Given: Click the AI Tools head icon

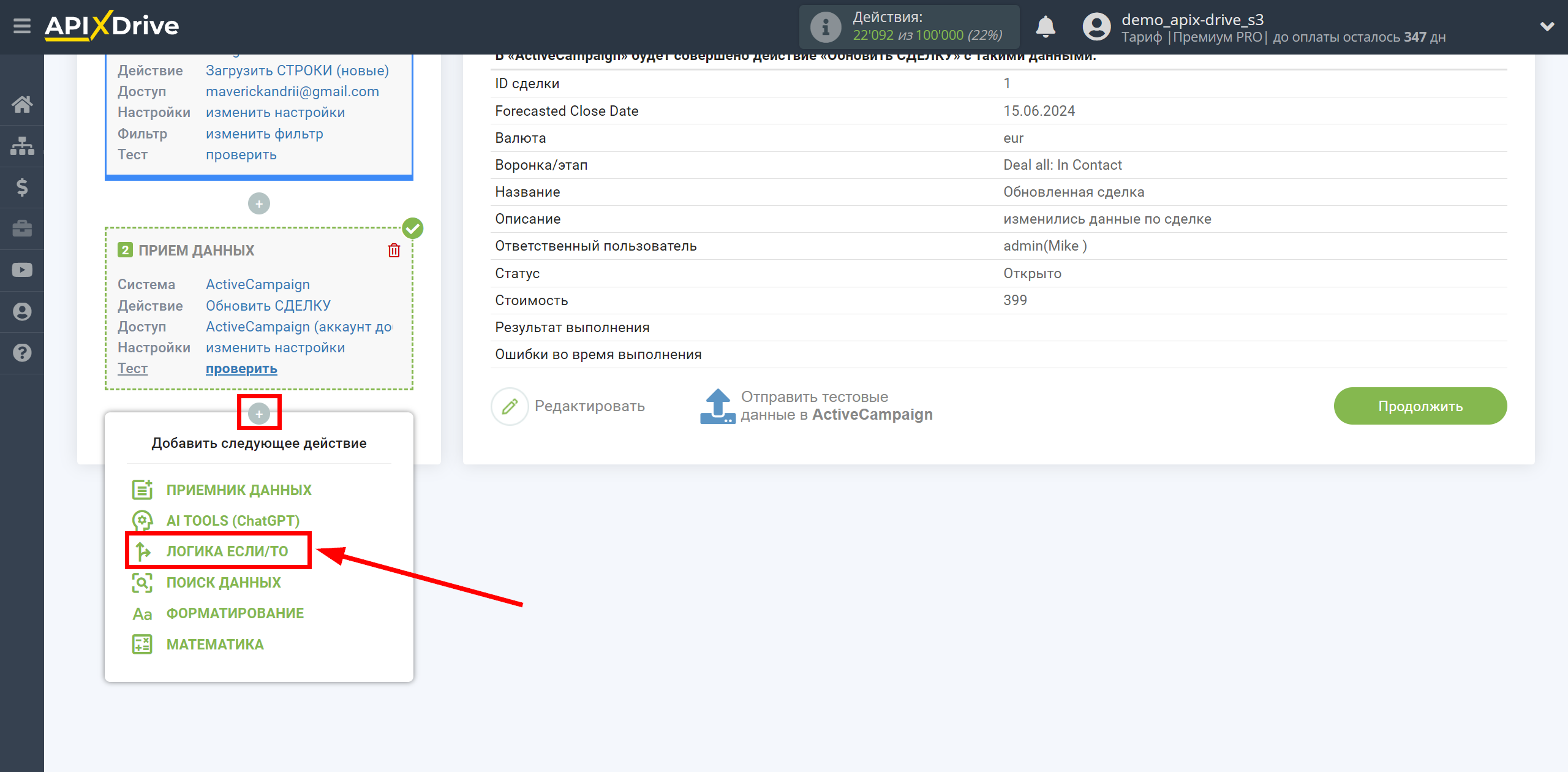Looking at the screenshot, I should [142, 521].
